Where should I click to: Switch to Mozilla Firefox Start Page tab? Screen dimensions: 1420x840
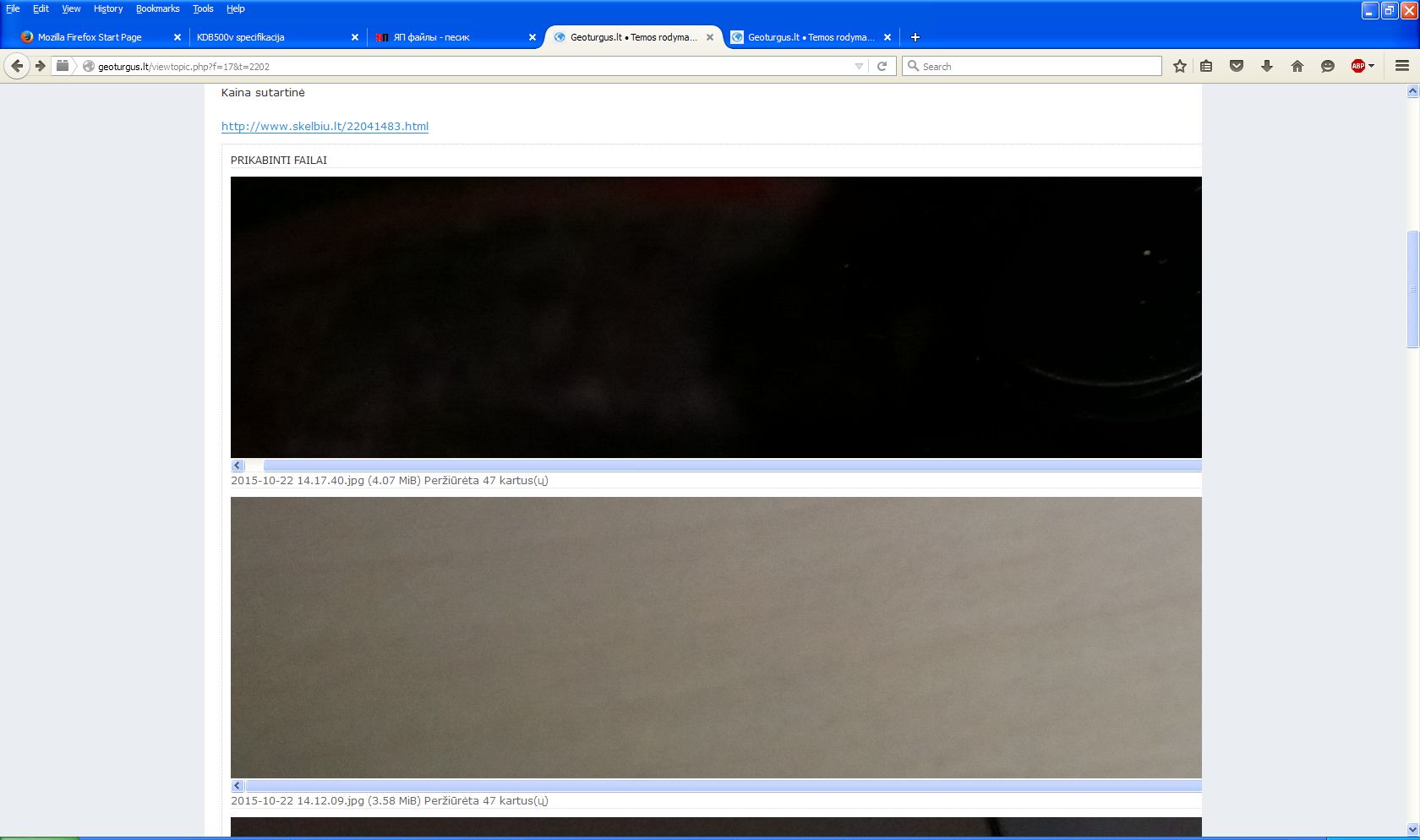point(90,37)
